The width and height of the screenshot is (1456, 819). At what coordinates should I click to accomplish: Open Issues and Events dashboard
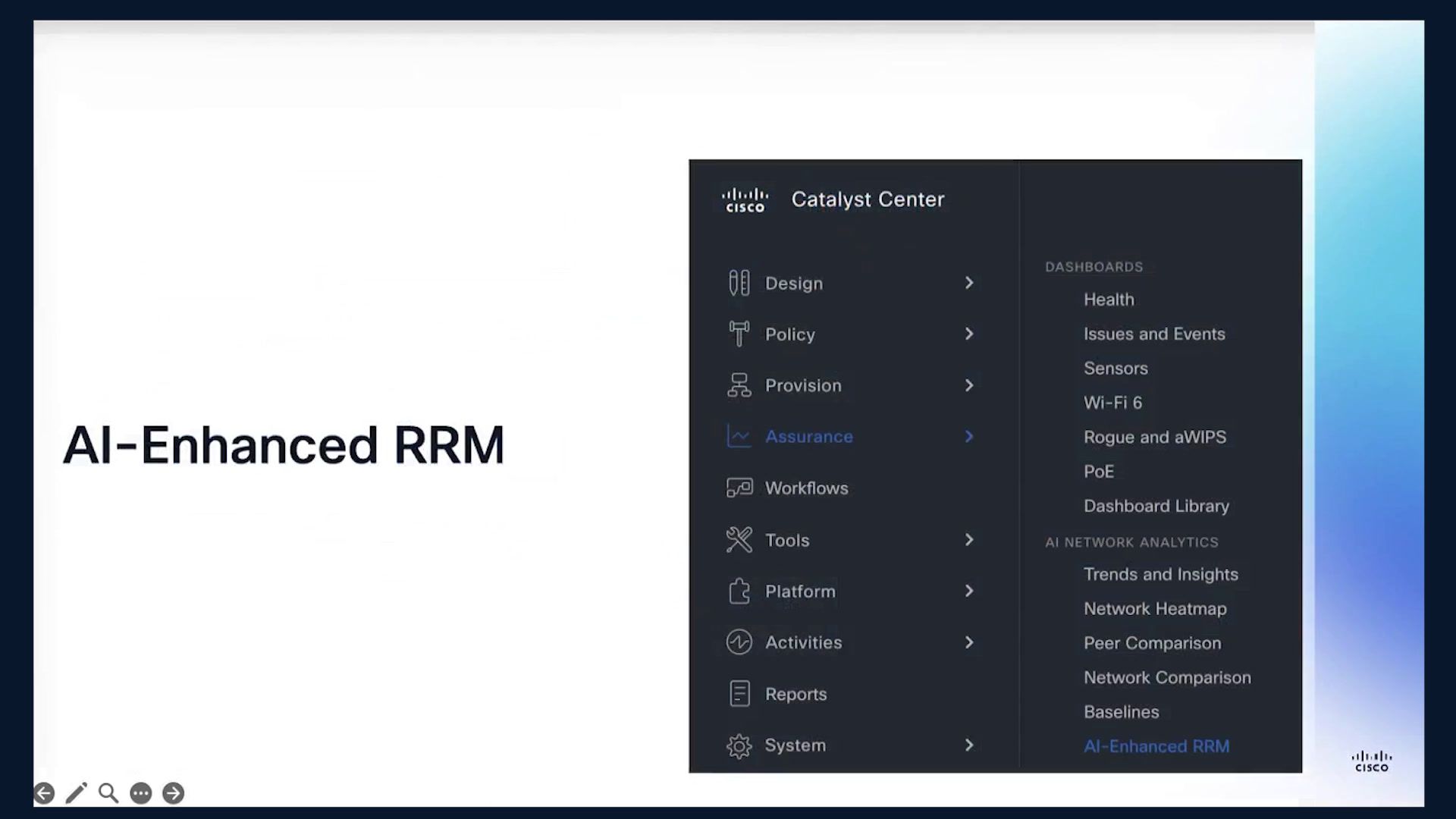[x=1154, y=334]
